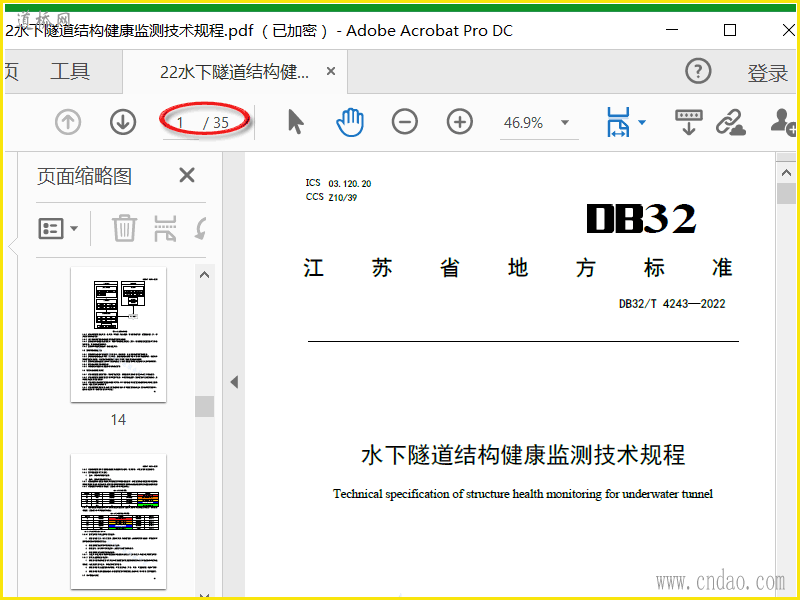Viewport: 800px width, 600px height.
Task: Collapse the navigation pane with left triangle
Action: [234, 382]
